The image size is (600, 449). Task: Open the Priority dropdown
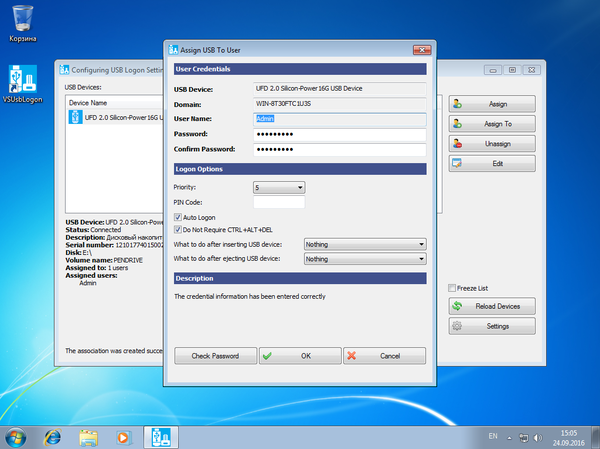(279, 187)
